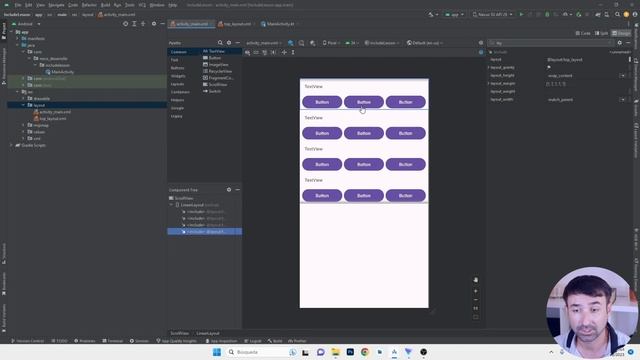Open the Help menu
This screenshot has width=640, height=360.
173,5
